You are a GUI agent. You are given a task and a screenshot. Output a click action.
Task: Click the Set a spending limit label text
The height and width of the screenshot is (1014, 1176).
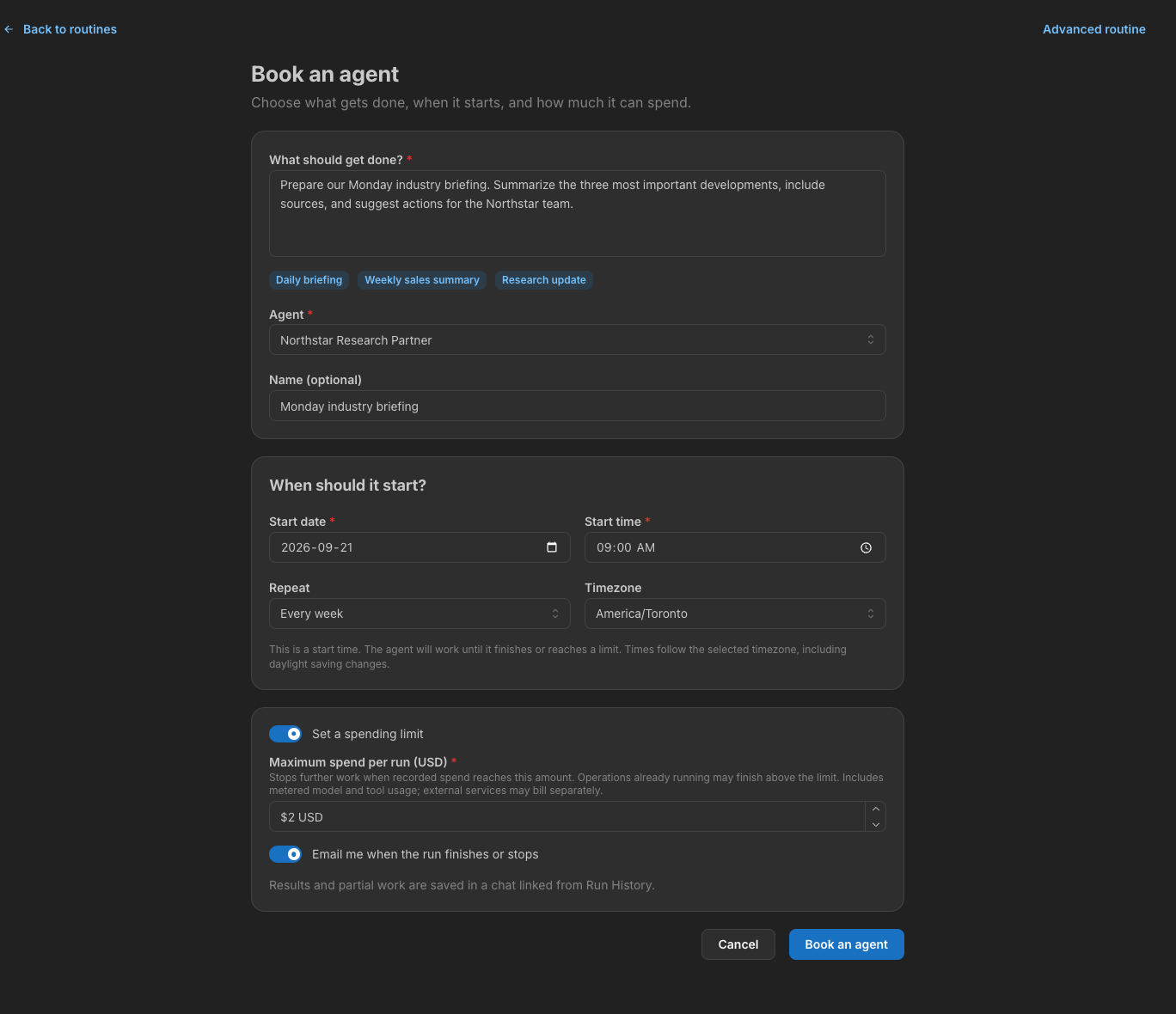tap(368, 734)
